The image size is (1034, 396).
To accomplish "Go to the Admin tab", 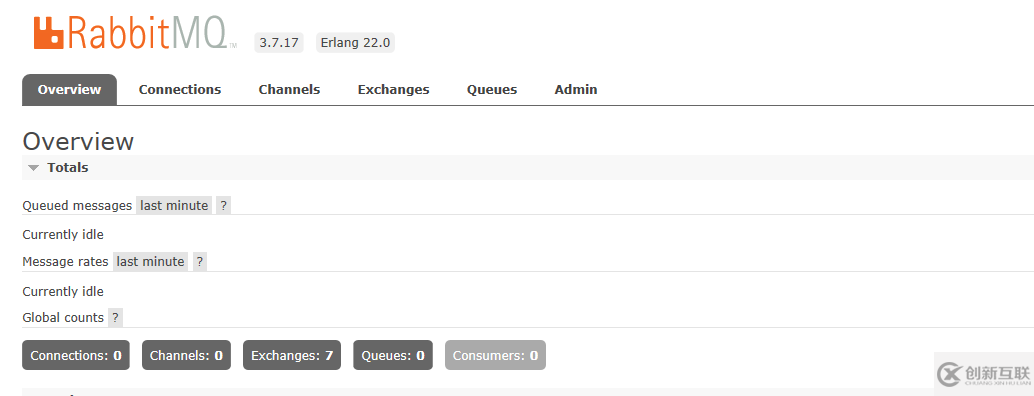I will coord(576,90).
